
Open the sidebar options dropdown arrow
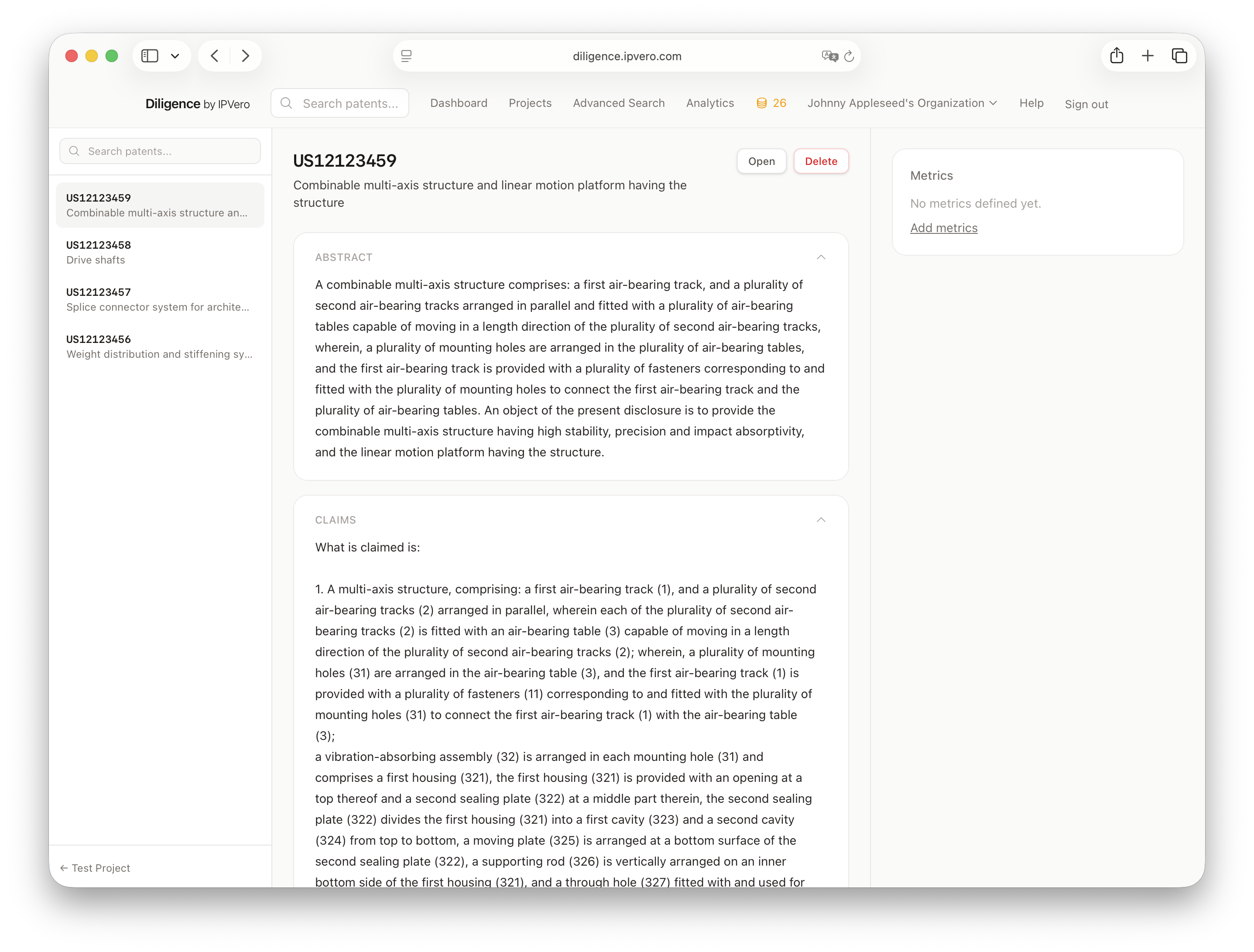coord(175,55)
